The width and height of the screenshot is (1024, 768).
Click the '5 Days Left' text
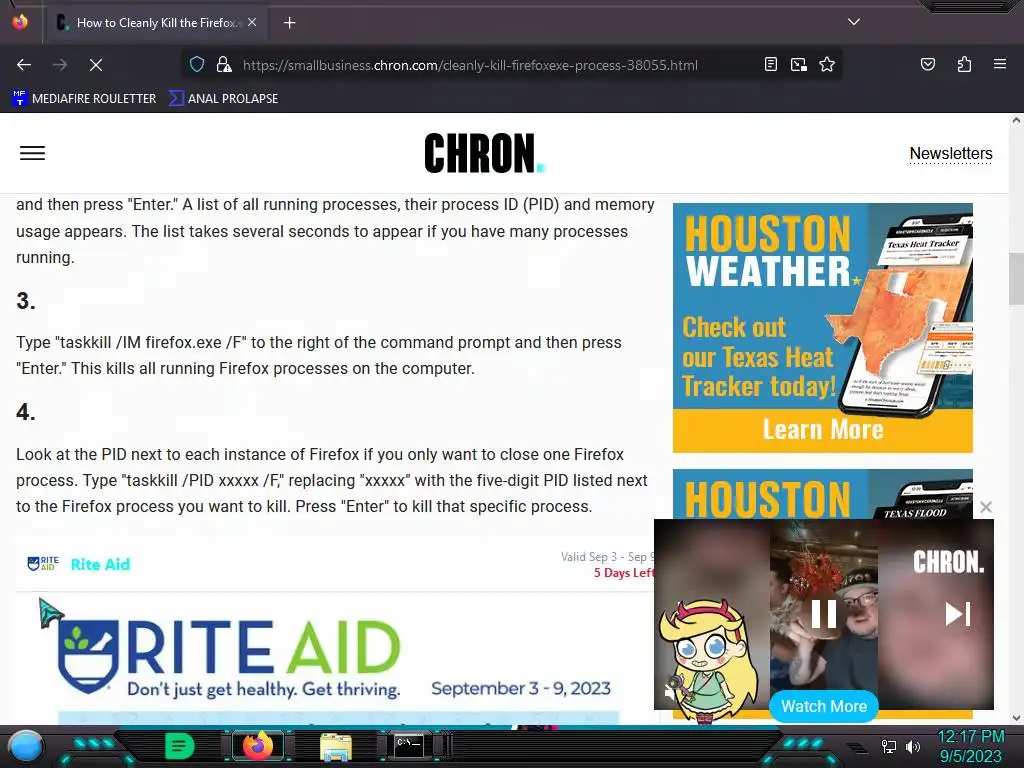pyautogui.click(x=624, y=573)
